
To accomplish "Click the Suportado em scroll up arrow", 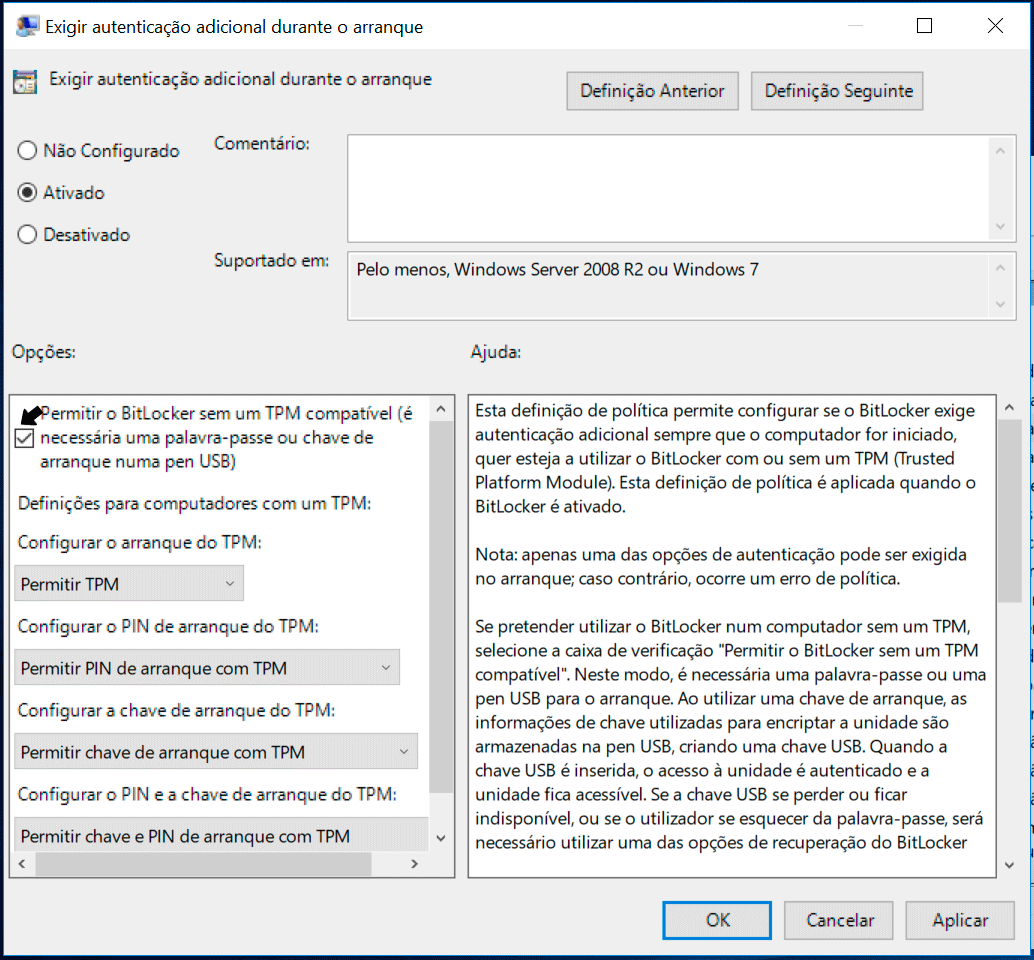I will click(x=1000, y=268).
